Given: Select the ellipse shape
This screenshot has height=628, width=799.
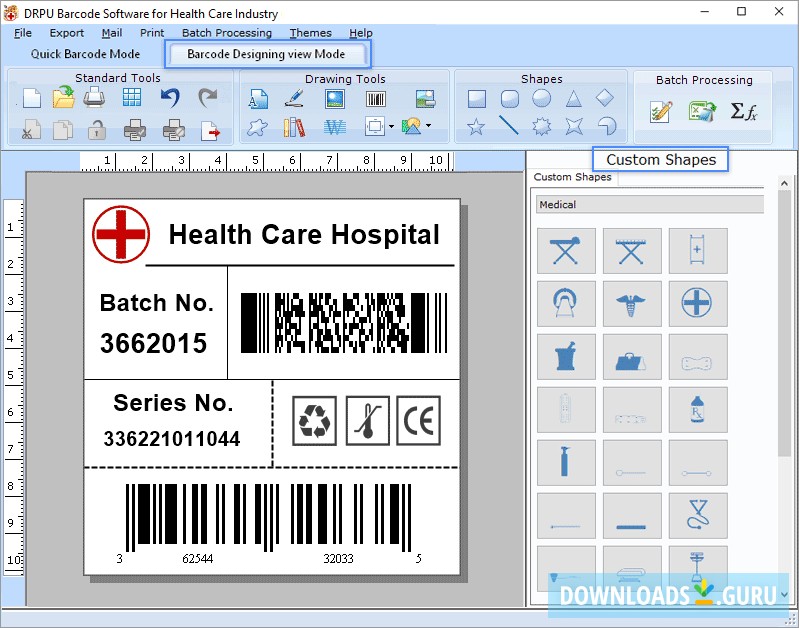Looking at the screenshot, I should point(542,98).
